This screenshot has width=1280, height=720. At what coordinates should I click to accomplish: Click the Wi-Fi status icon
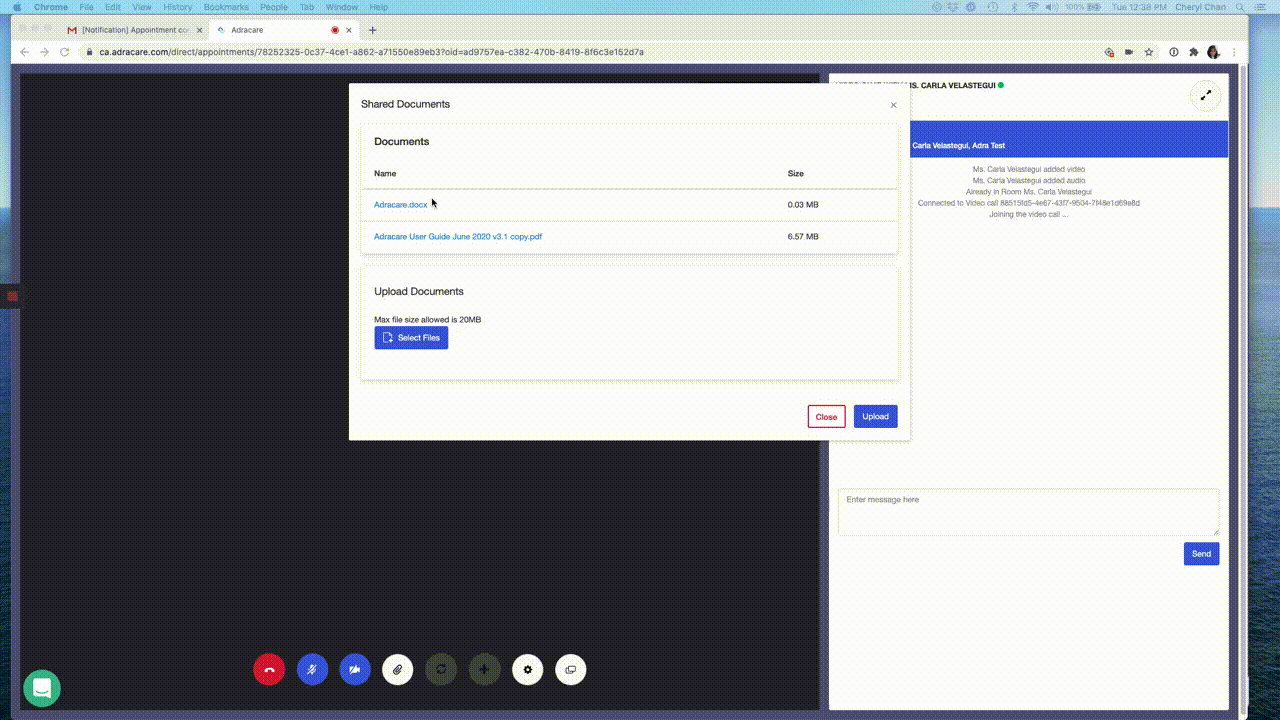(x=1033, y=7)
